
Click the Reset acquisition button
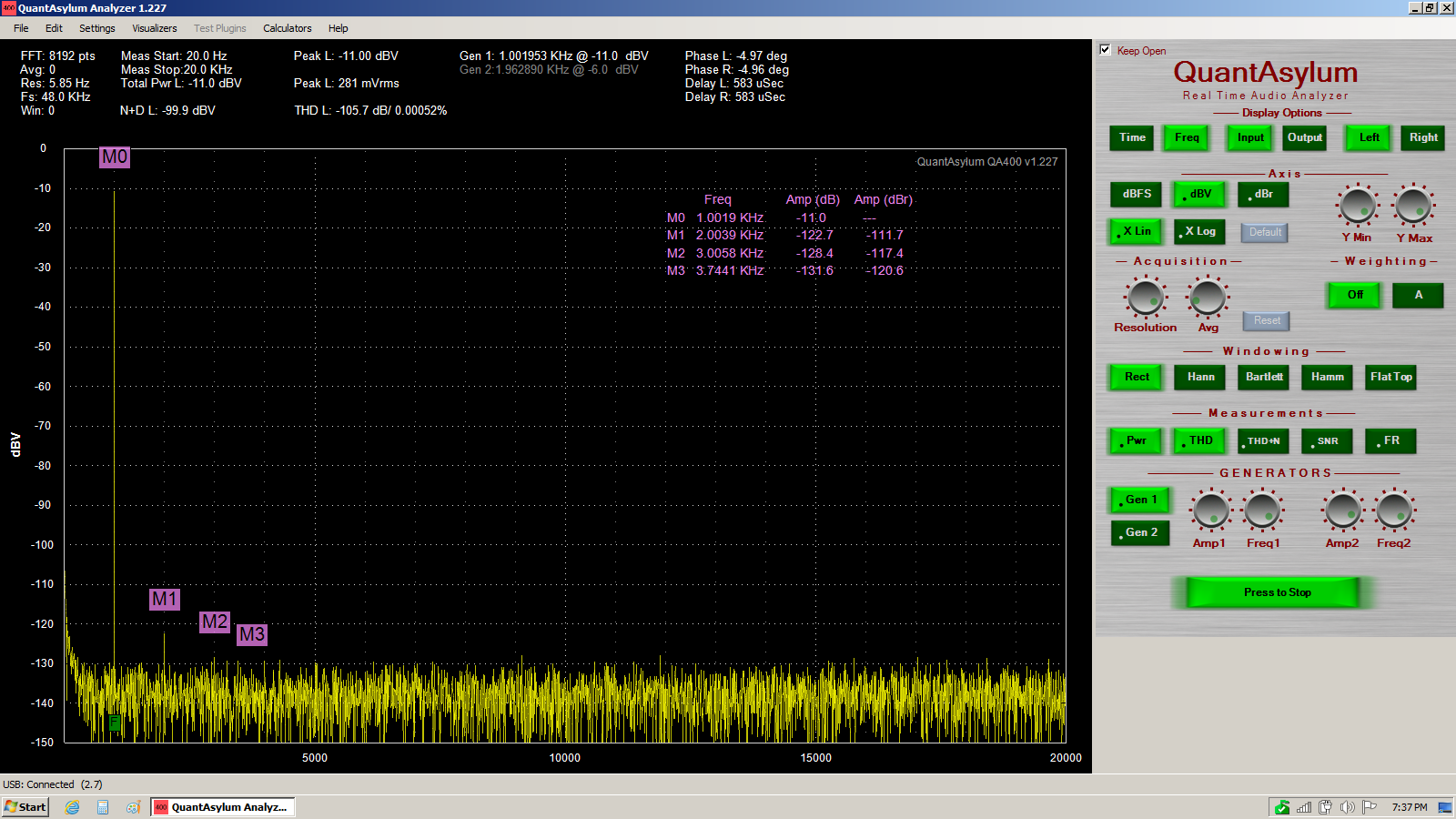tap(1267, 320)
